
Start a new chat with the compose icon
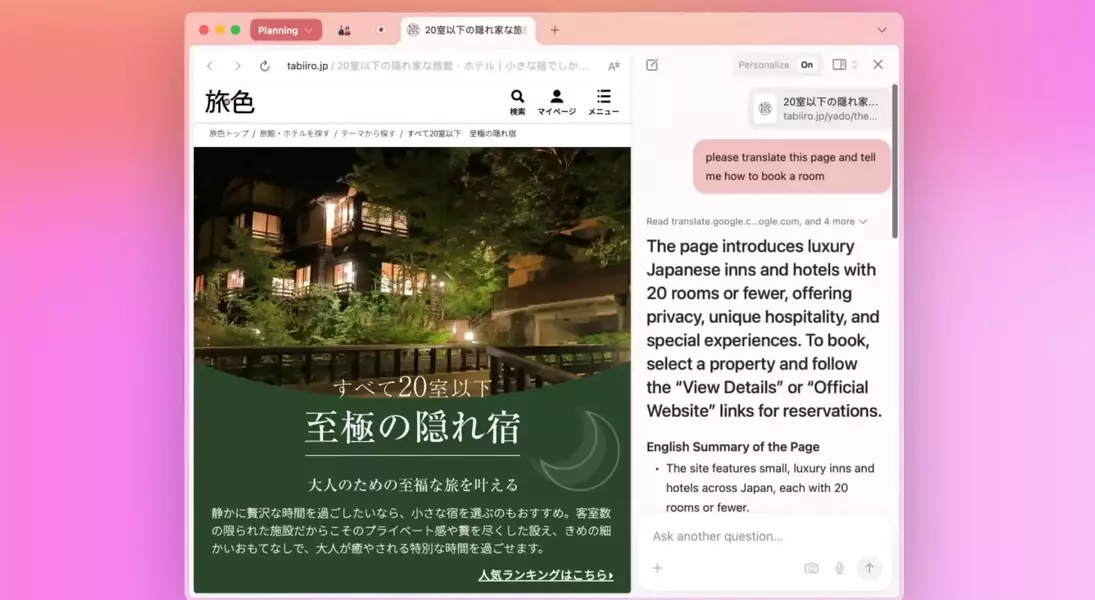click(652, 64)
